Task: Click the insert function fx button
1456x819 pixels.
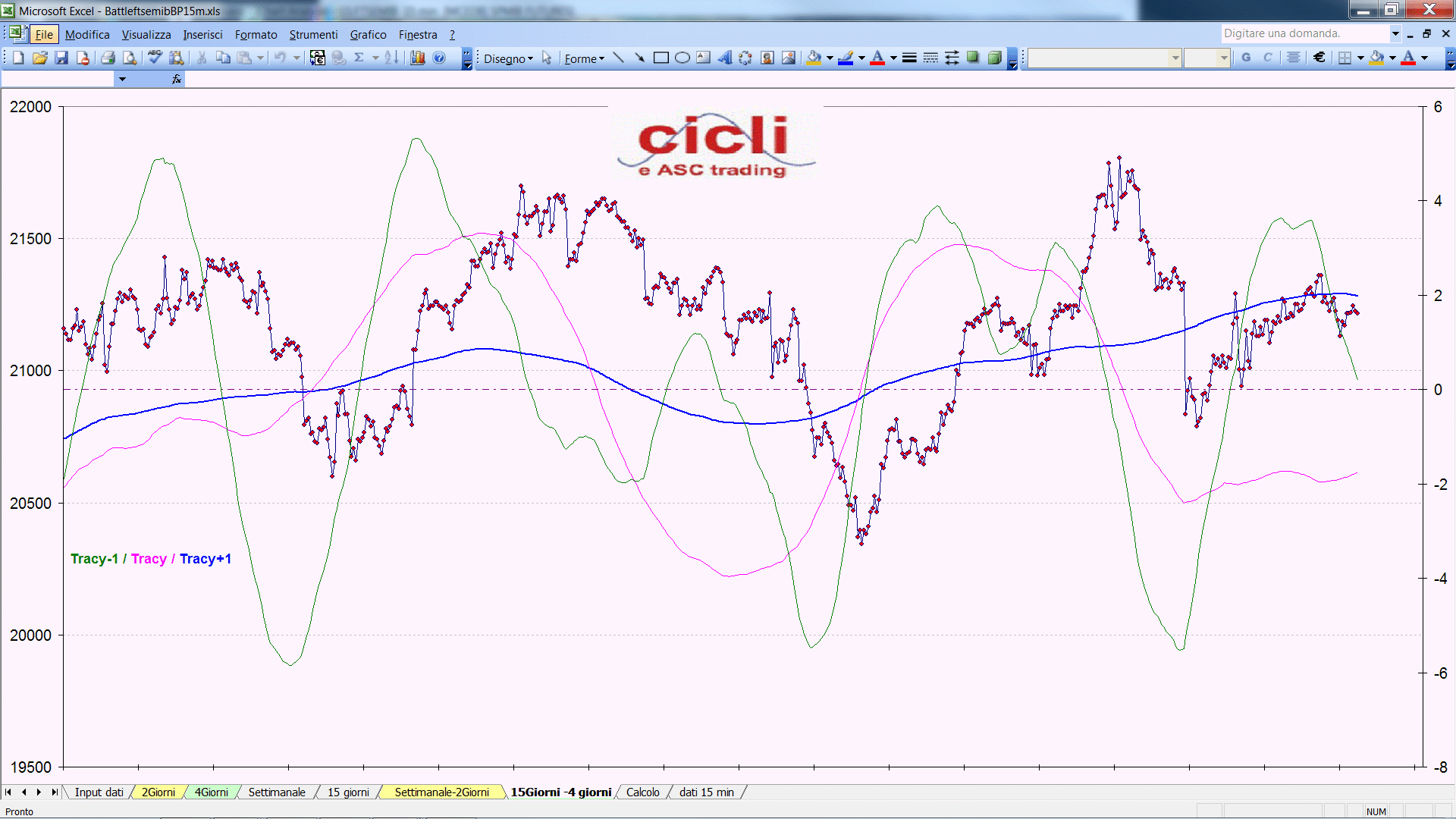Action: [x=177, y=79]
